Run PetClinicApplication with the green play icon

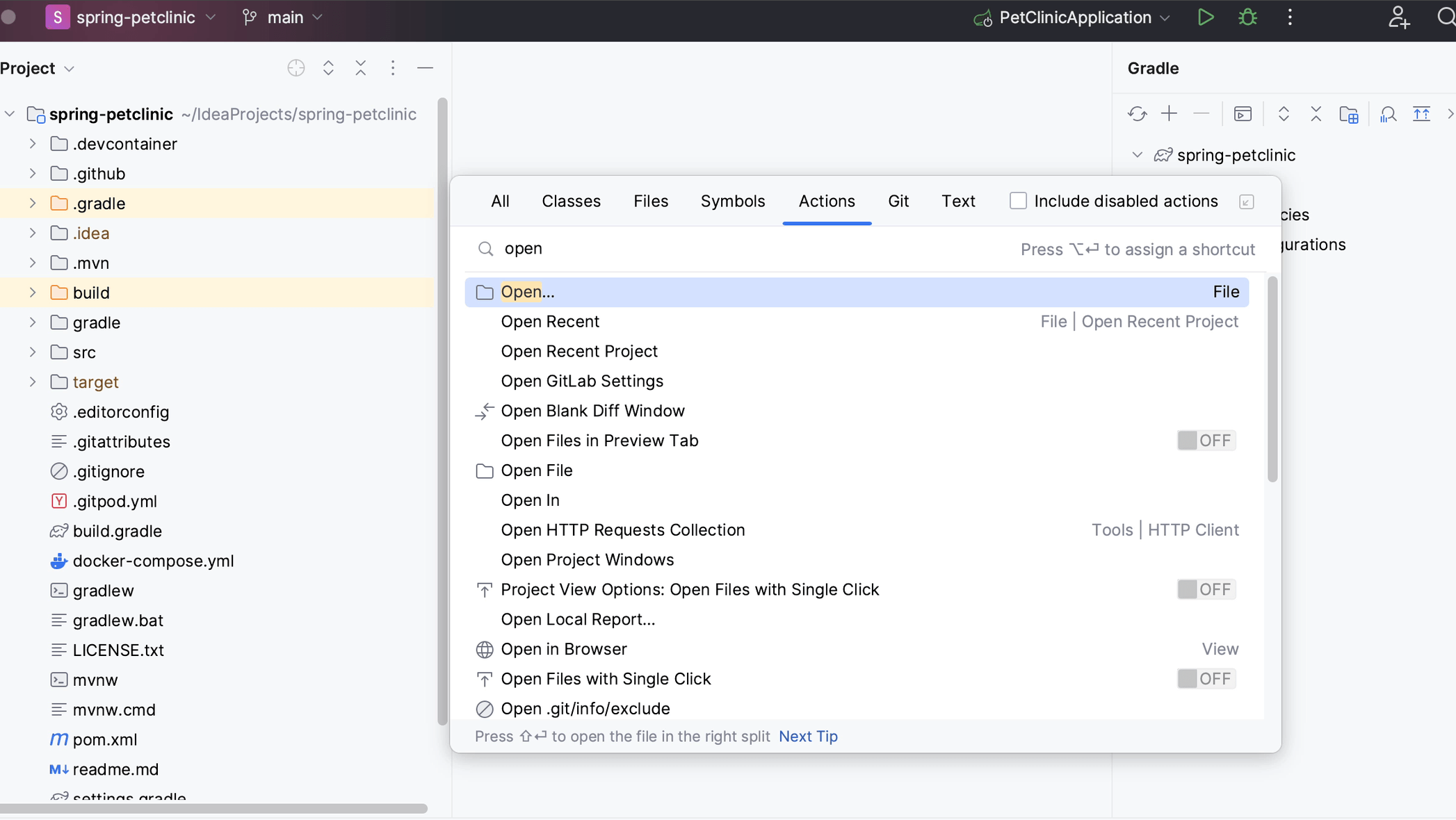[x=1206, y=17]
